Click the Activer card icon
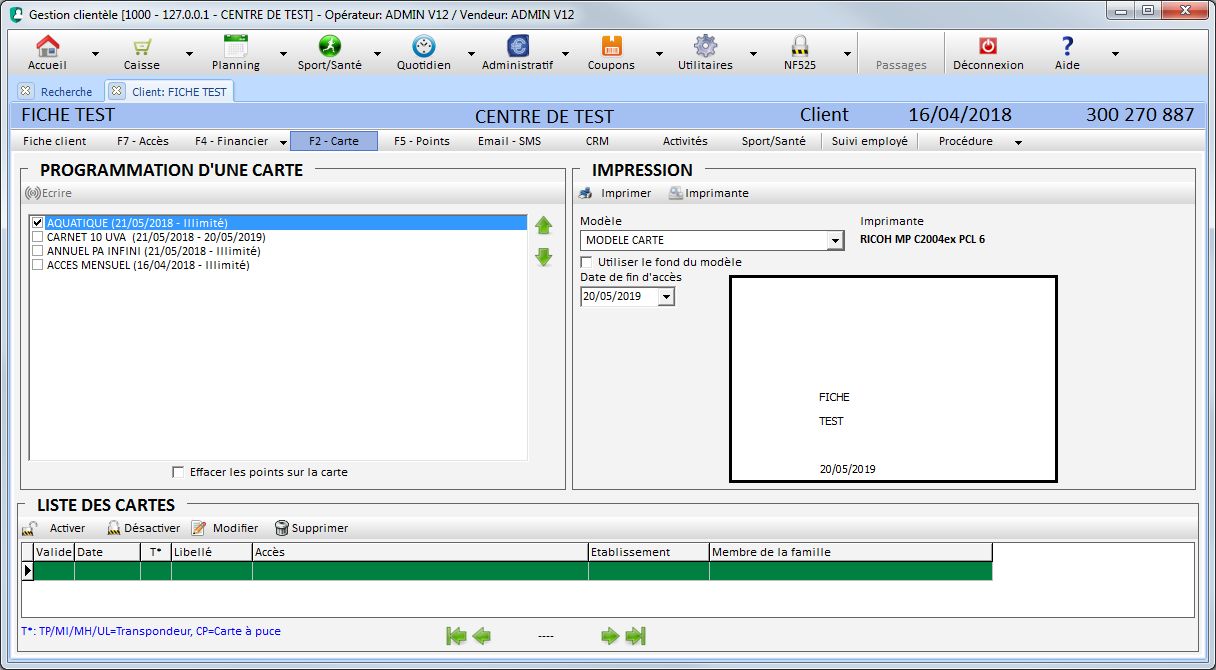 (x=31, y=528)
